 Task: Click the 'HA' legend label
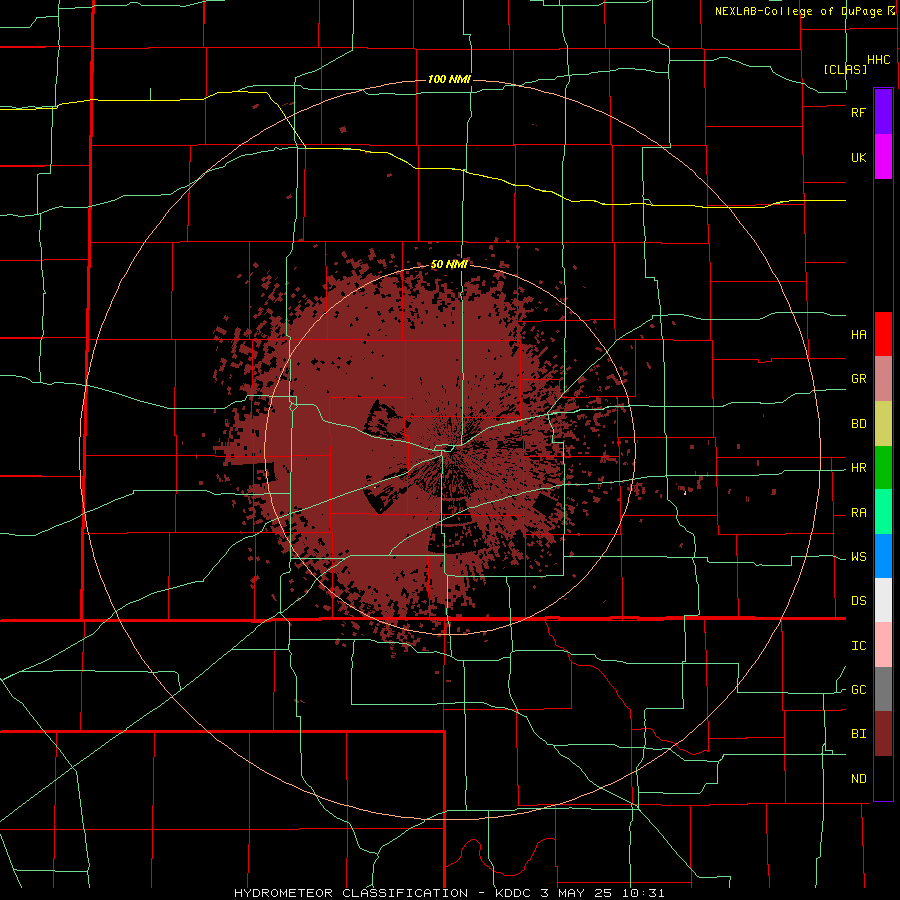point(858,335)
